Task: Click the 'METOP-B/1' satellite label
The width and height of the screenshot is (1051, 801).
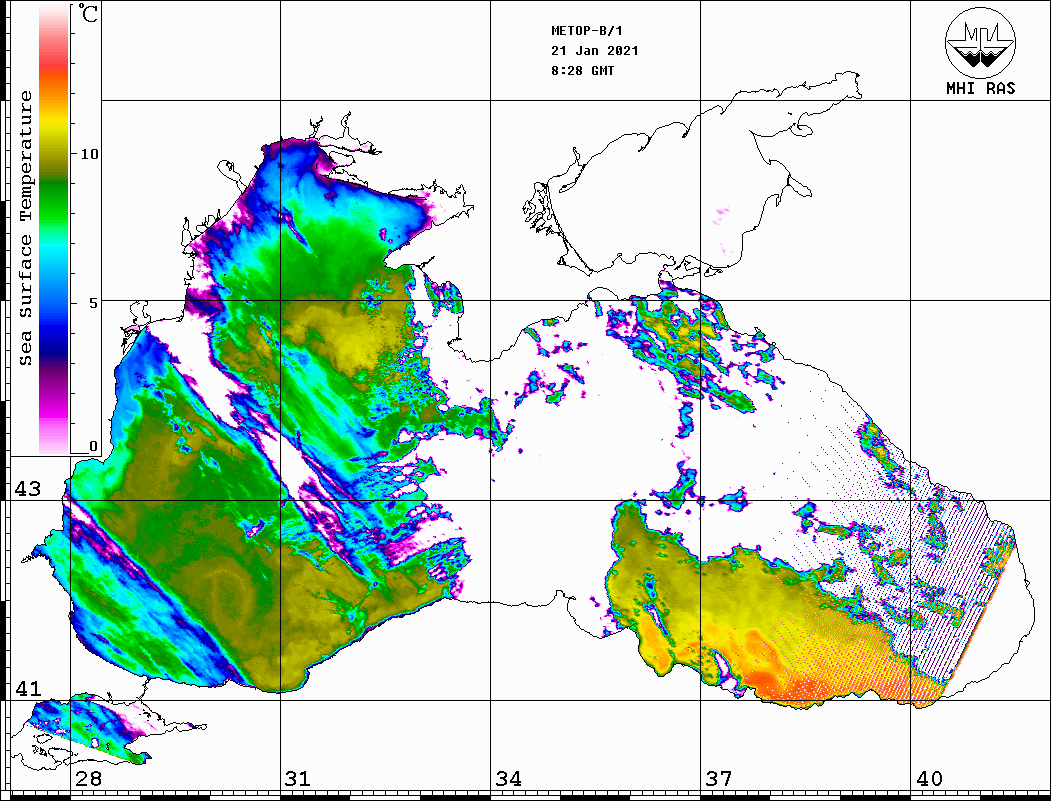Action: (586, 30)
